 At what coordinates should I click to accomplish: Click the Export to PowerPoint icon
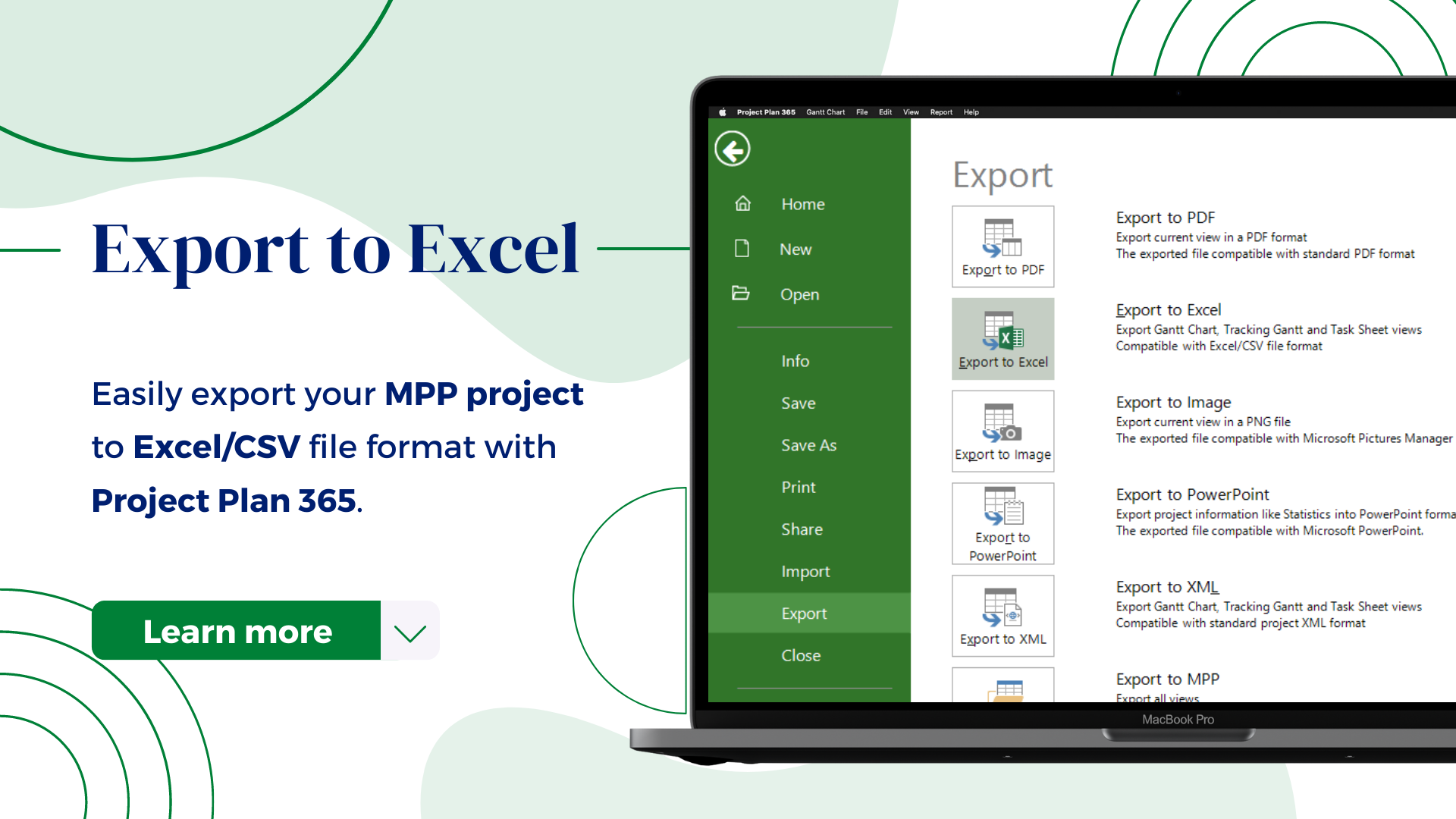coord(1002,523)
